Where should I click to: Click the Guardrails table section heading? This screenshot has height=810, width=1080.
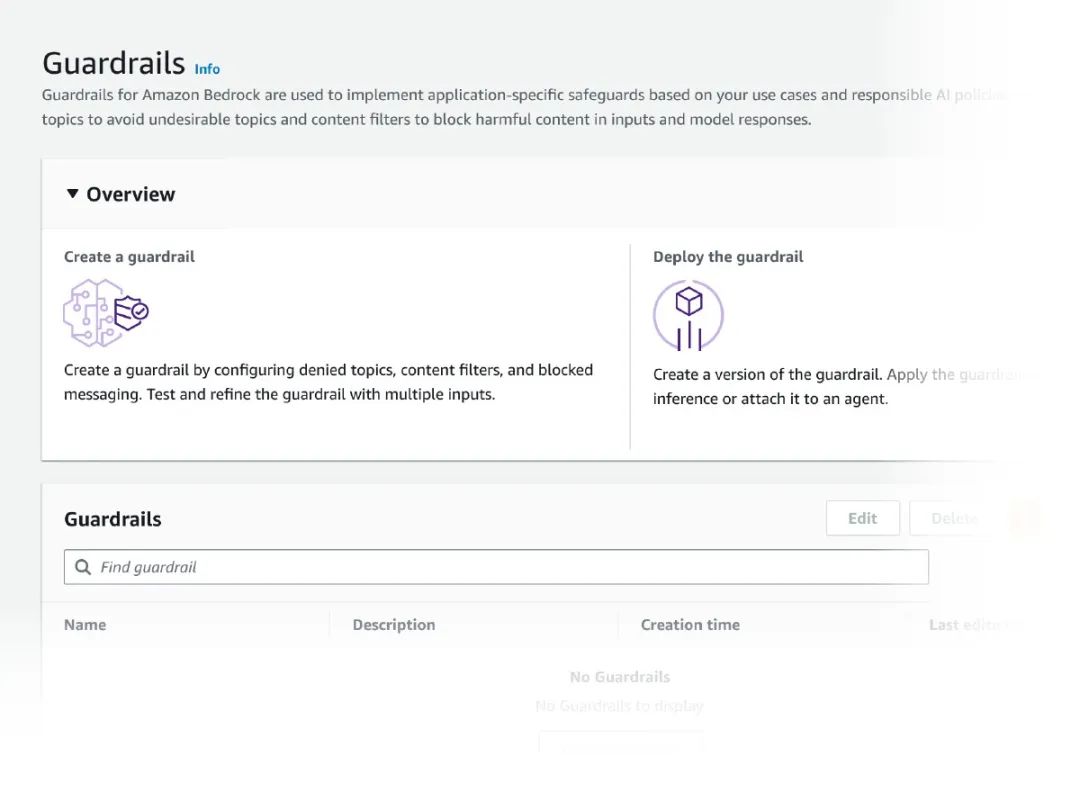112,519
